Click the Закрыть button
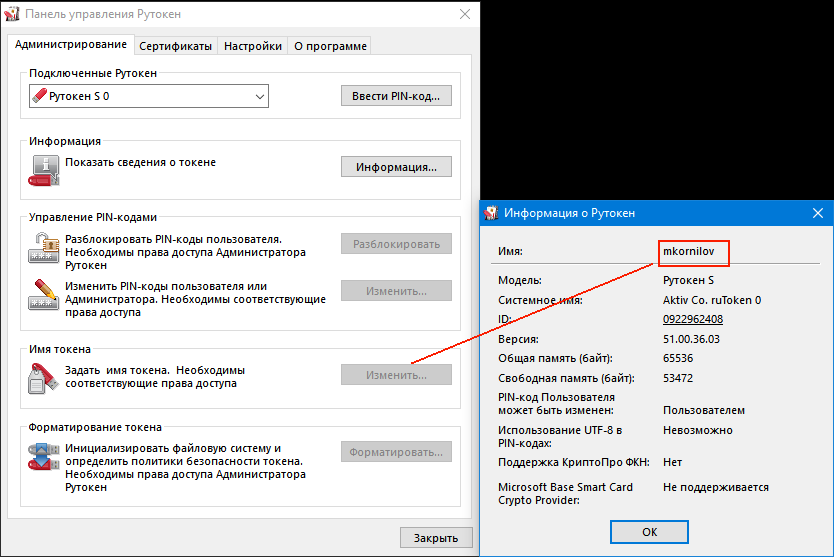834x557 pixels. tap(435, 538)
